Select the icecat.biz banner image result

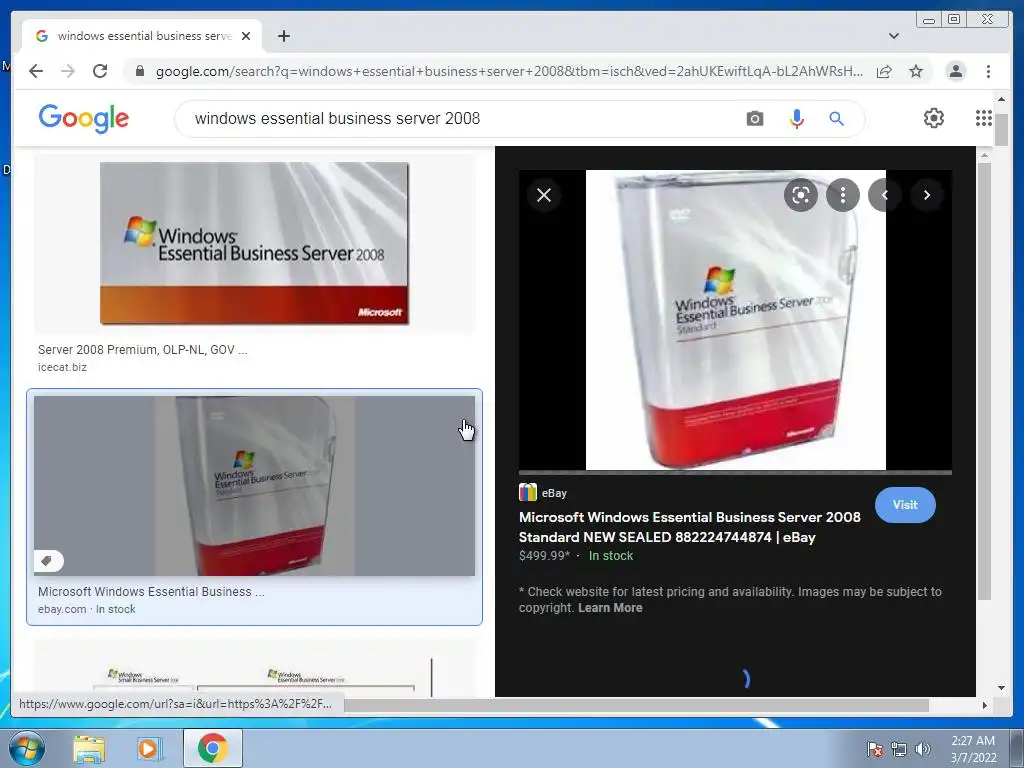[x=254, y=243]
